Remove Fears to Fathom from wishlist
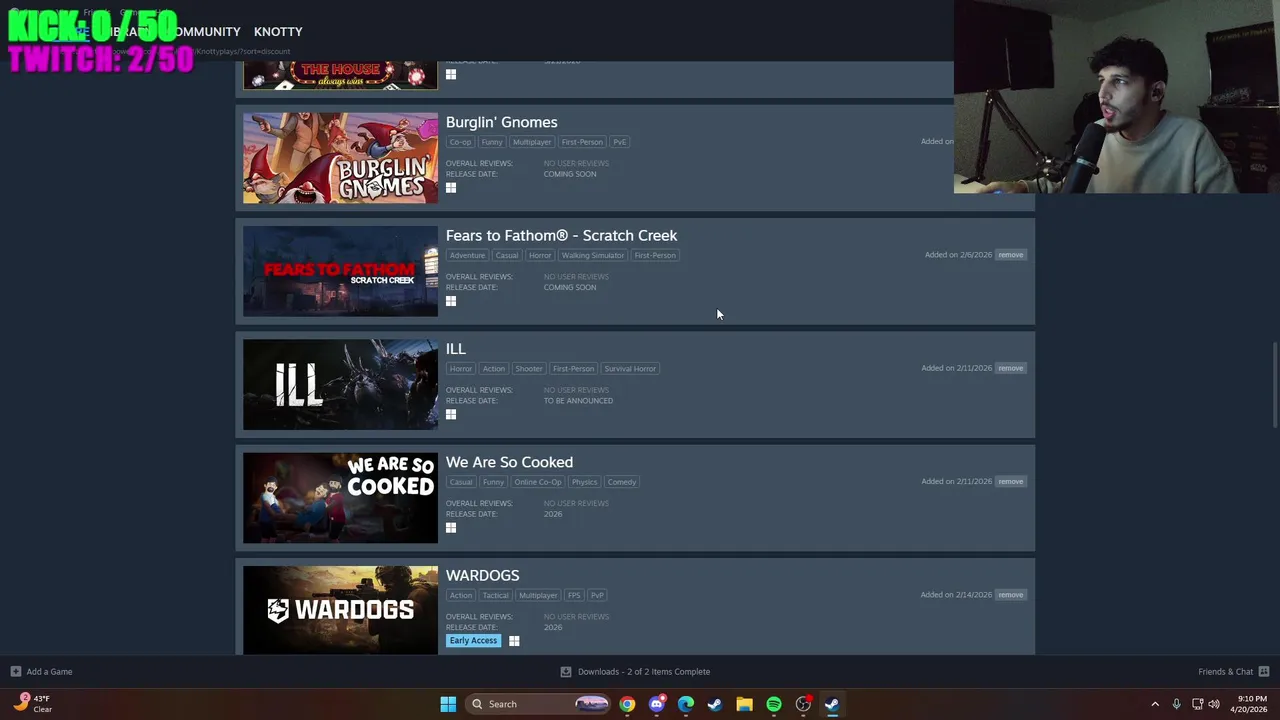This screenshot has height=720, width=1280. [x=1010, y=255]
